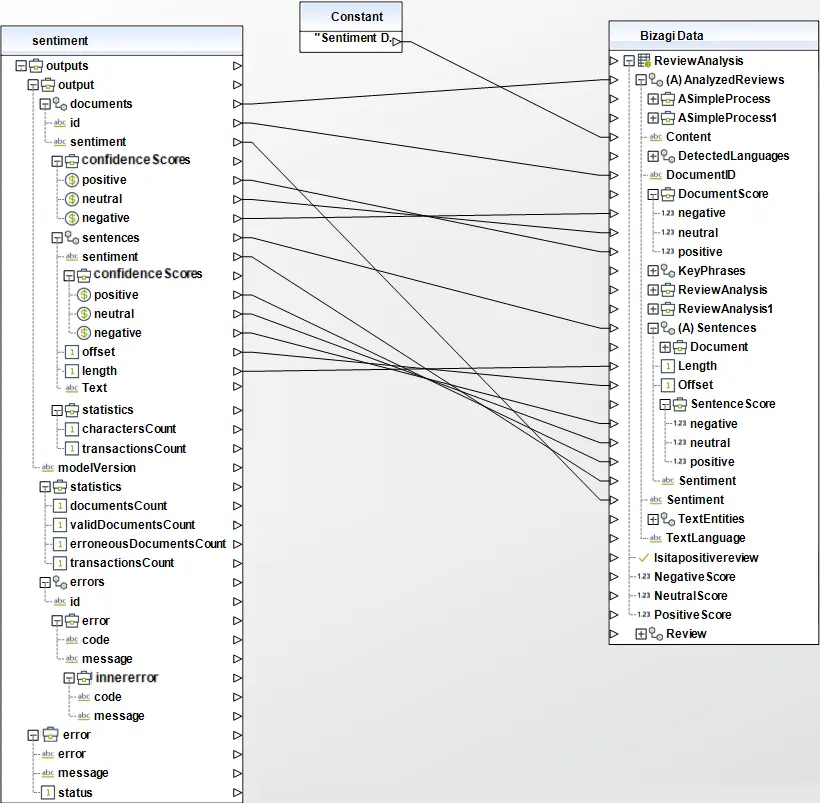
Task: Click the charactersCount integer icon
Action: (x=72, y=429)
